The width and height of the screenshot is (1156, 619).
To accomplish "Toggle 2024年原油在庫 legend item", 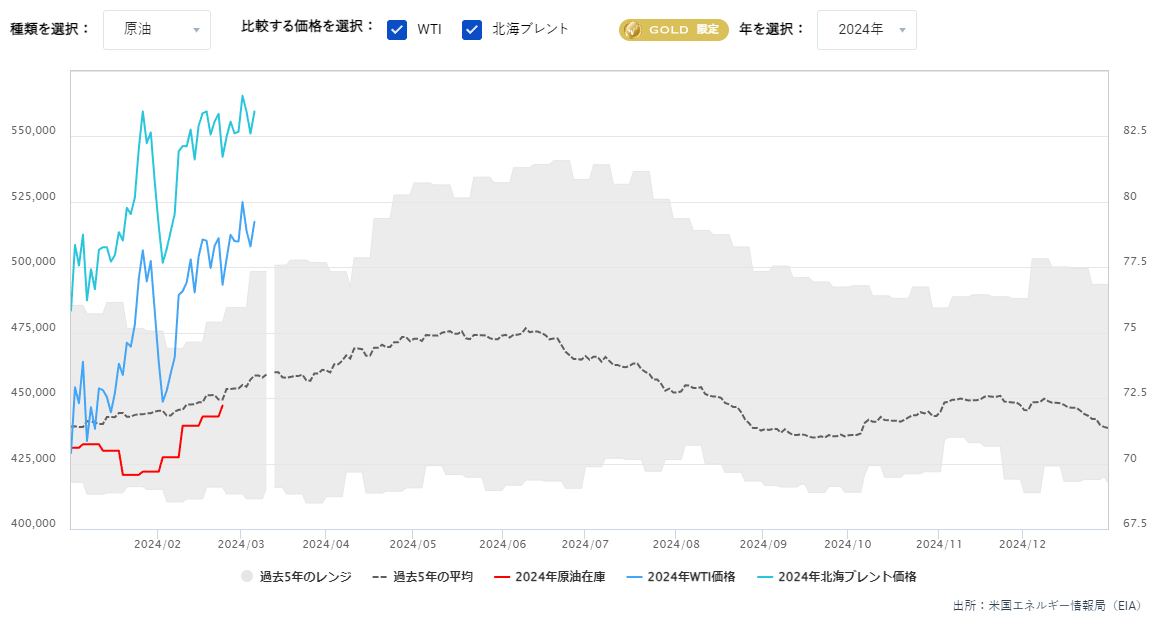I will pyautogui.click(x=549, y=576).
